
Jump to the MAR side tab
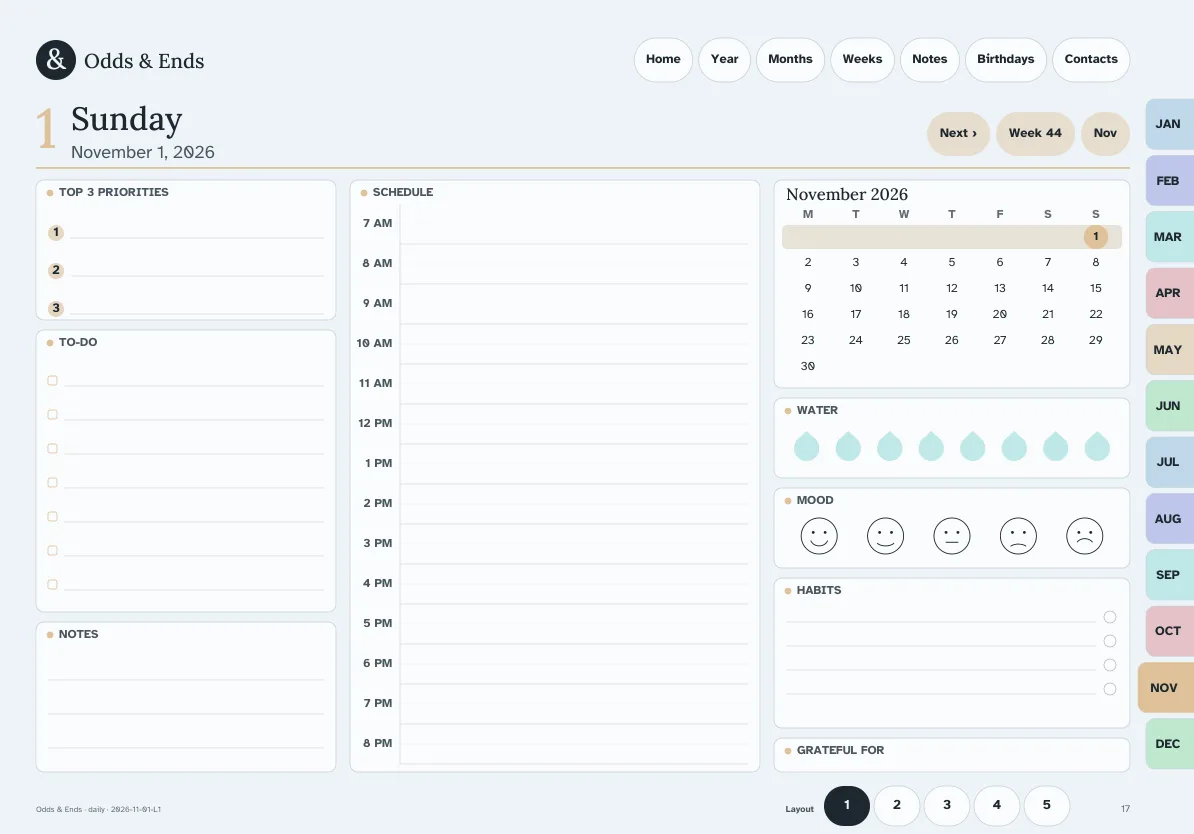coord(1170,237)
